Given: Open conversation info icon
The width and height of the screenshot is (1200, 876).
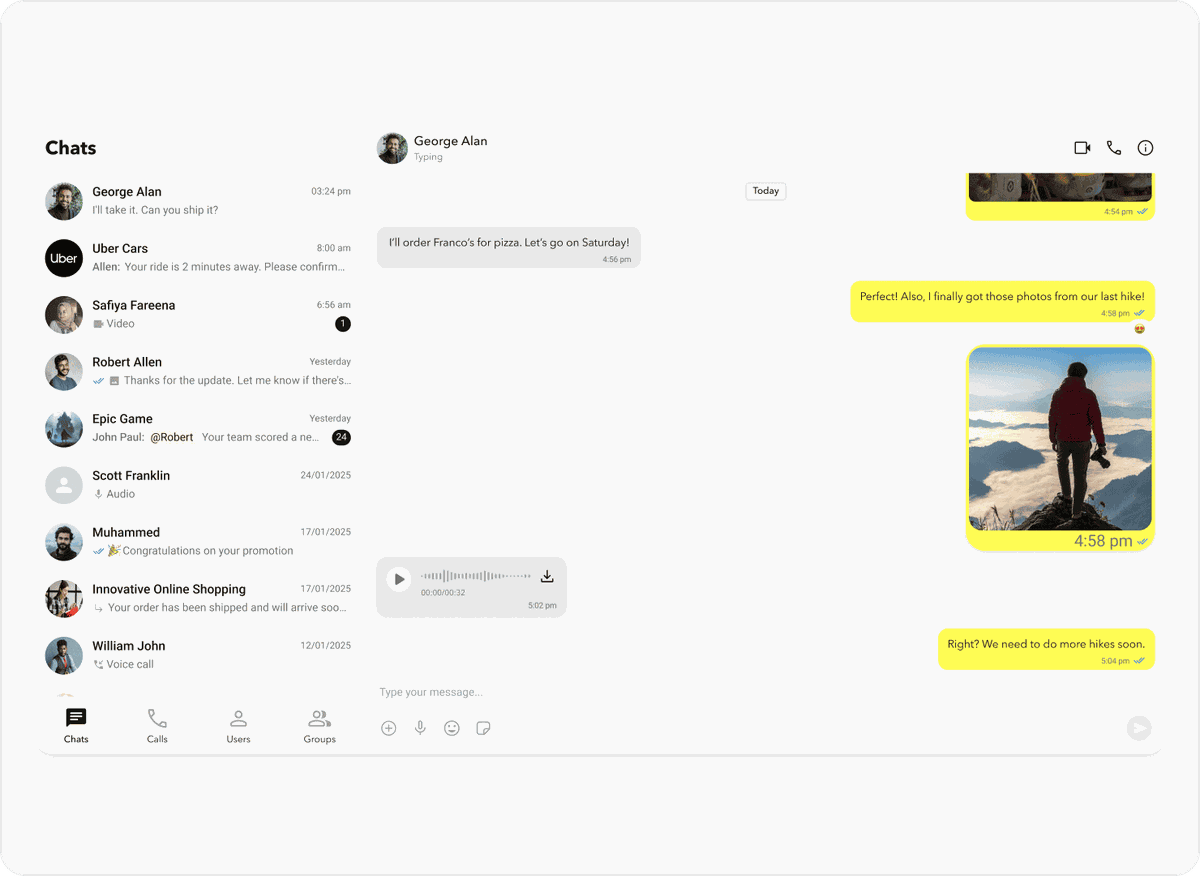Looking at the screenshot, I should pos(1146,148).
